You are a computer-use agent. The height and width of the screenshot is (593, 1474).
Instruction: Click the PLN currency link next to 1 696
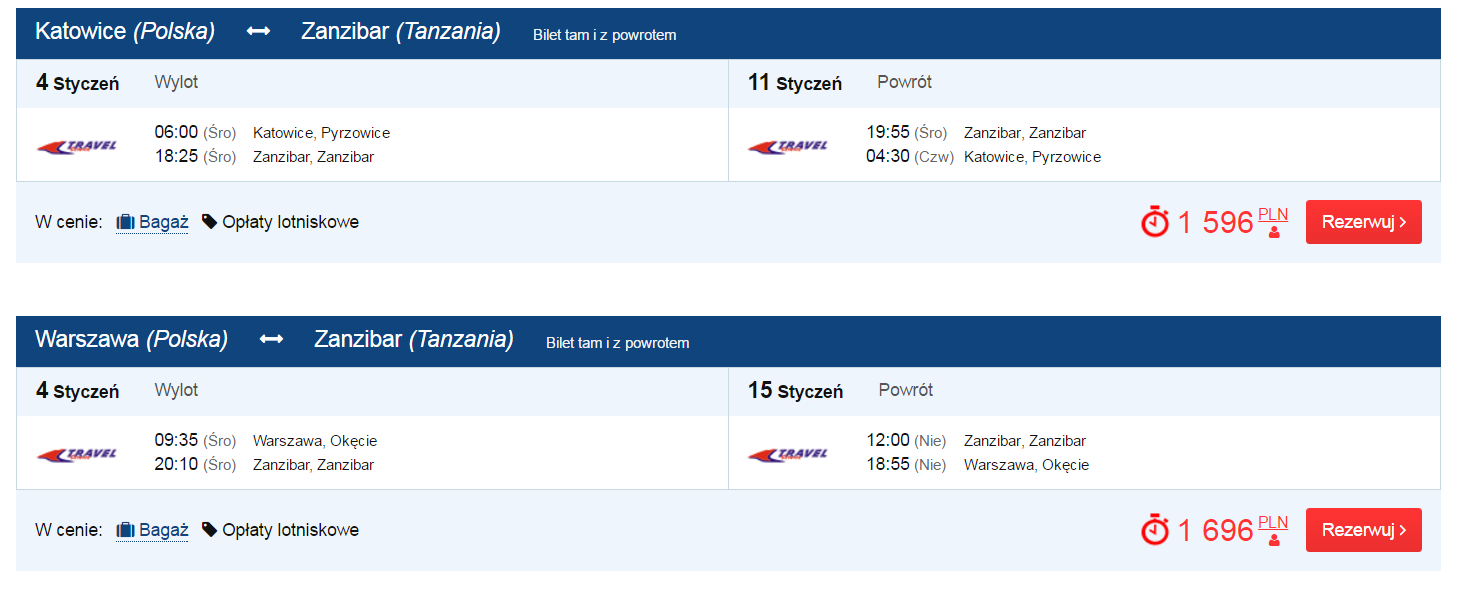1273,522
